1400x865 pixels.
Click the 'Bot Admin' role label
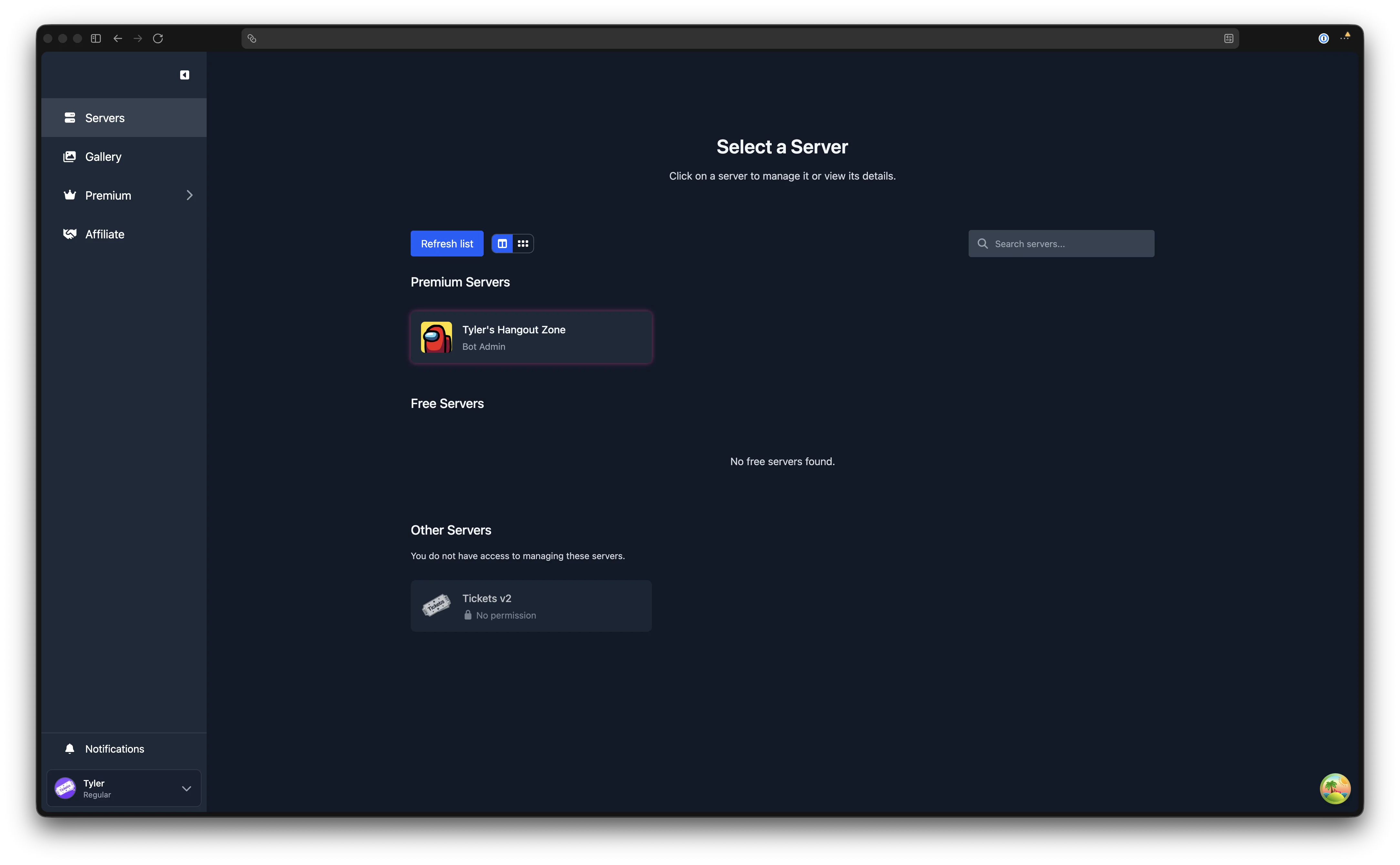483,347
